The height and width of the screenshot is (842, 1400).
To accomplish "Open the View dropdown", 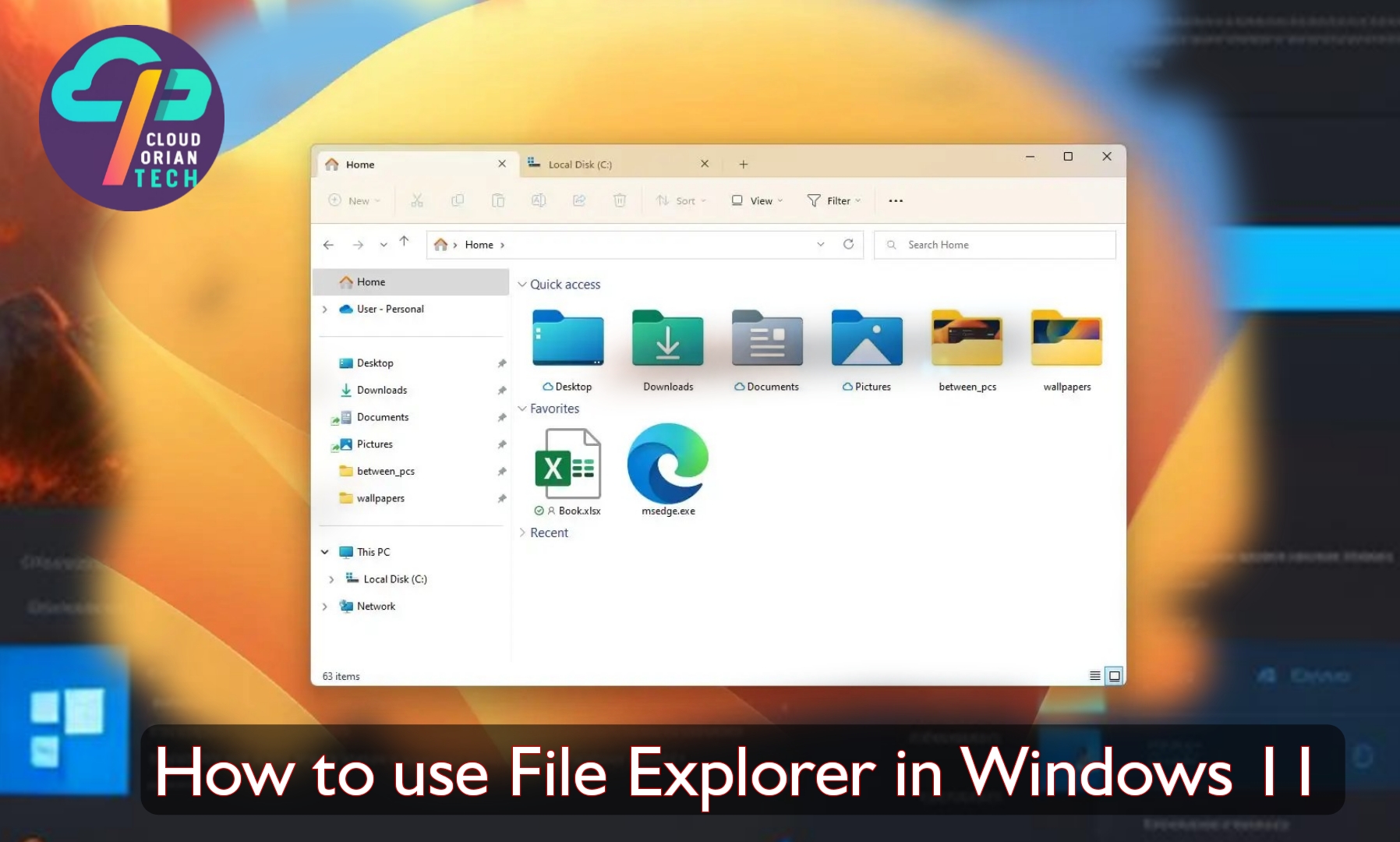I will (x=755, y=200).
